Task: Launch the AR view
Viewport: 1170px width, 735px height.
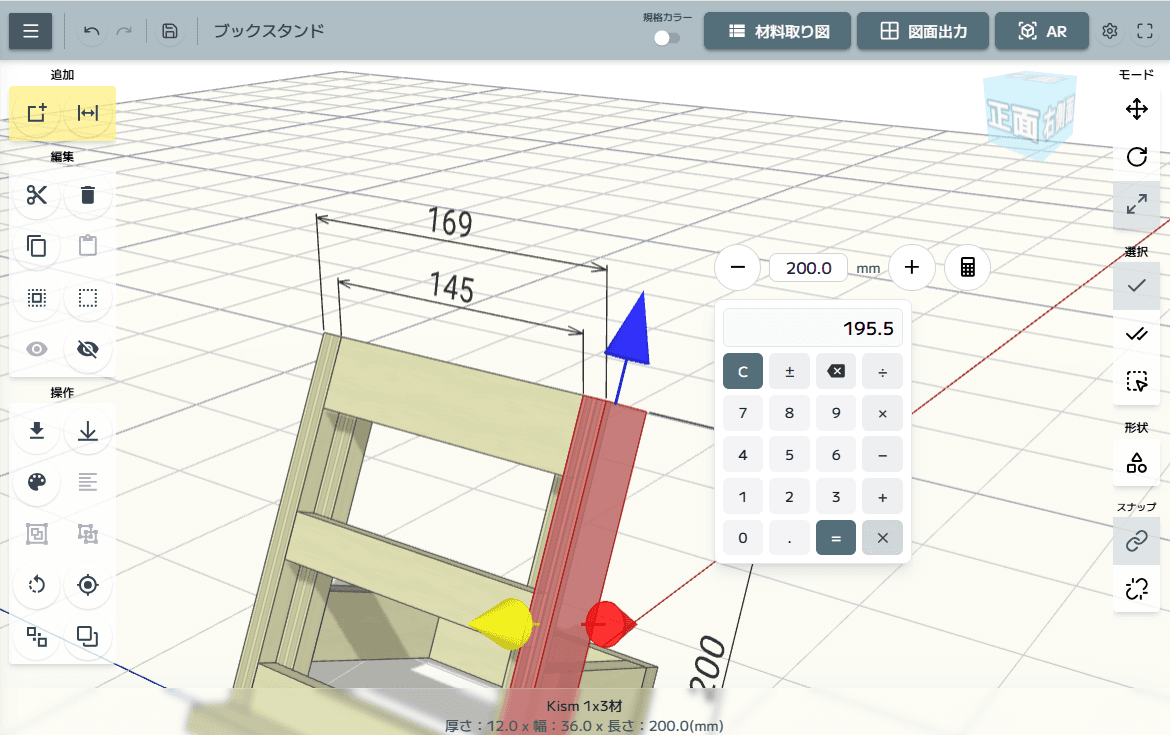Action: pos(1042,31)
